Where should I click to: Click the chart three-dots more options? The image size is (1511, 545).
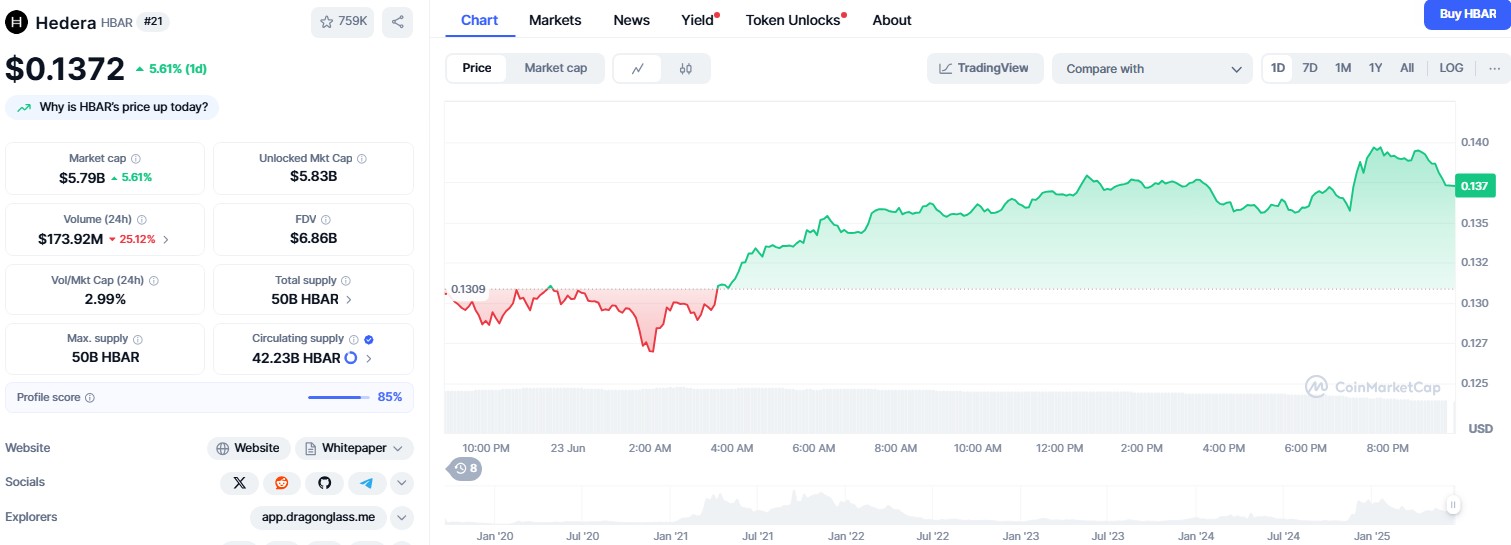coord(1494,68)
